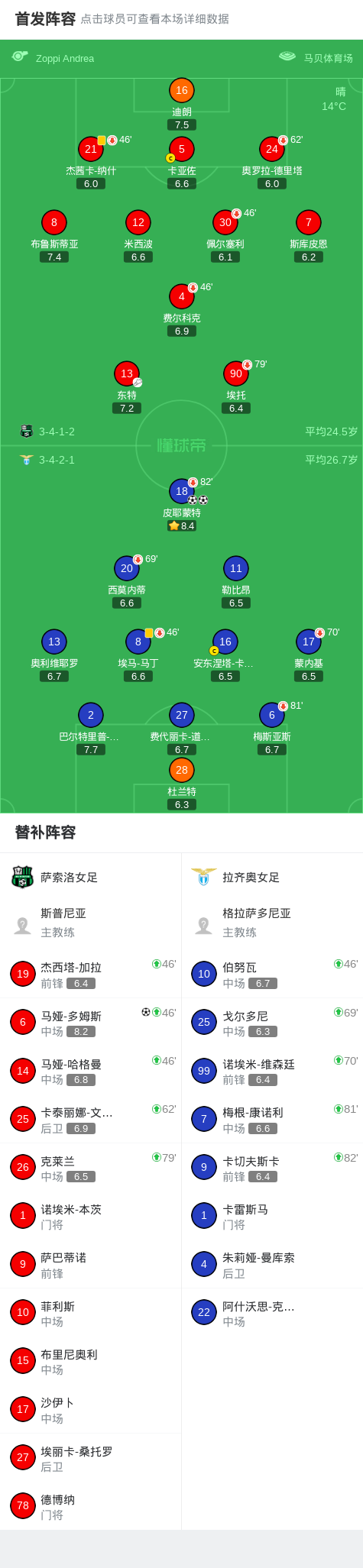Select 勒比昂 number 11 blue player icon
Image resolution: width=363 pixels, height=1568 pixels.
pyautogui.click(x=235, y=568)
